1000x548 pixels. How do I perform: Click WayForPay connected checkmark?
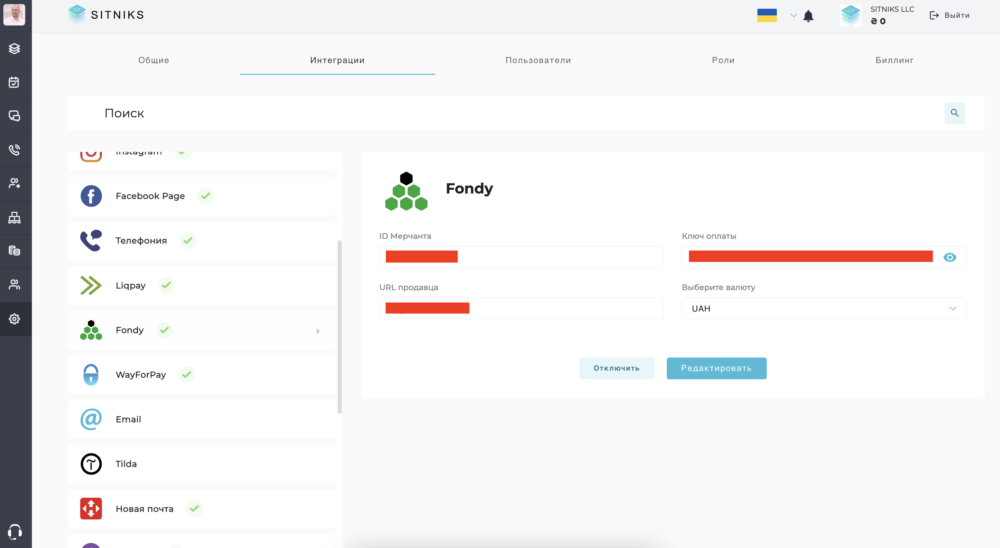coord(186,374)
